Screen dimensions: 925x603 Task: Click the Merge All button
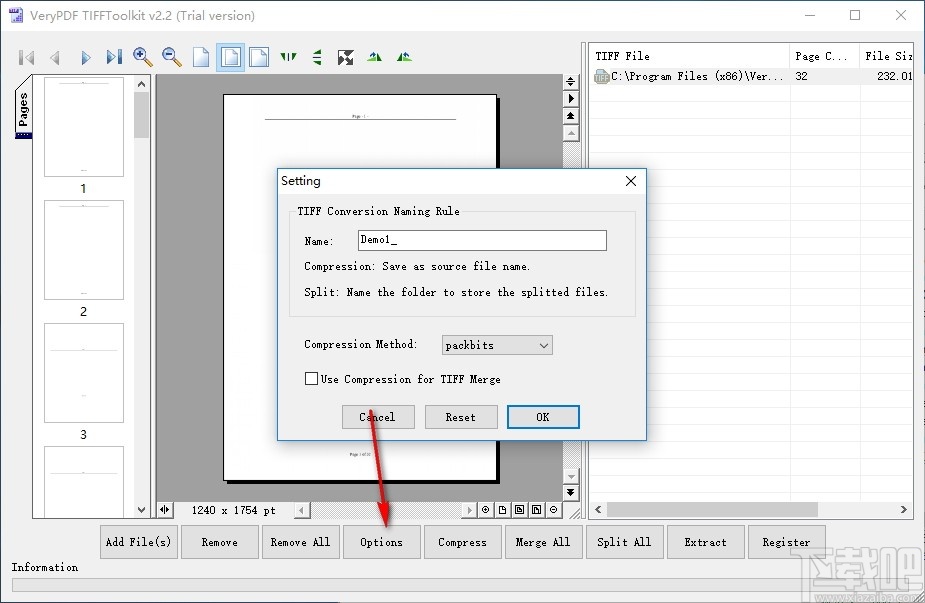pos(543,541)
